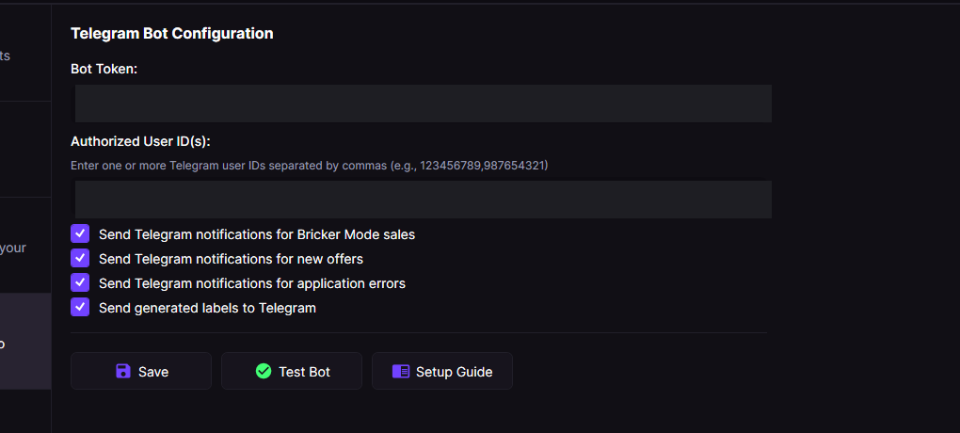Click the 'Send generated labels to Telegram' label
960x433 pixels.
point(208,308)
